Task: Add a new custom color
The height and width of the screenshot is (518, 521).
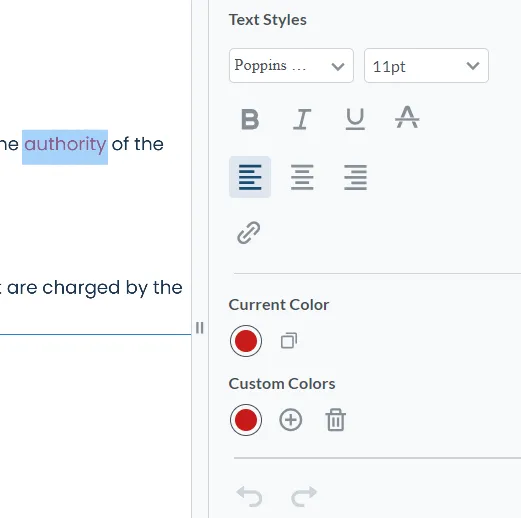Action: [x=291, y=420]
